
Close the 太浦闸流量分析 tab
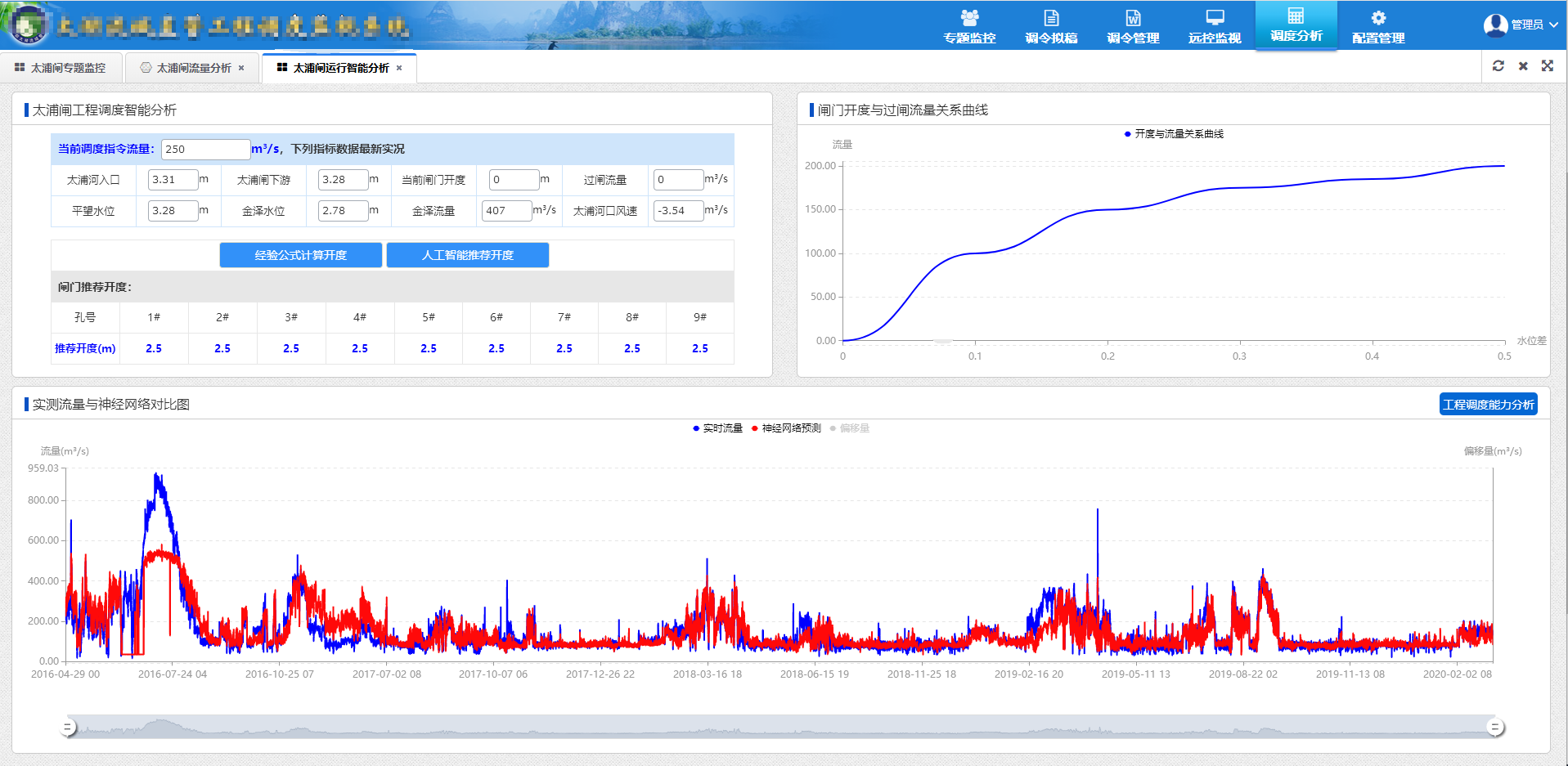pos(241,68)
